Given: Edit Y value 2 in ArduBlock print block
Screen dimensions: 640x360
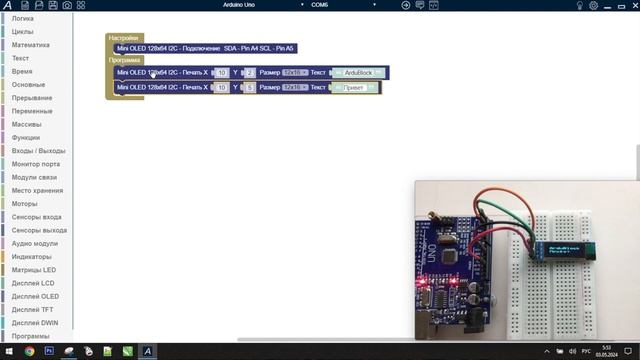Looking at the screenshot, I should pyautogui.click(x=250, y=73).
